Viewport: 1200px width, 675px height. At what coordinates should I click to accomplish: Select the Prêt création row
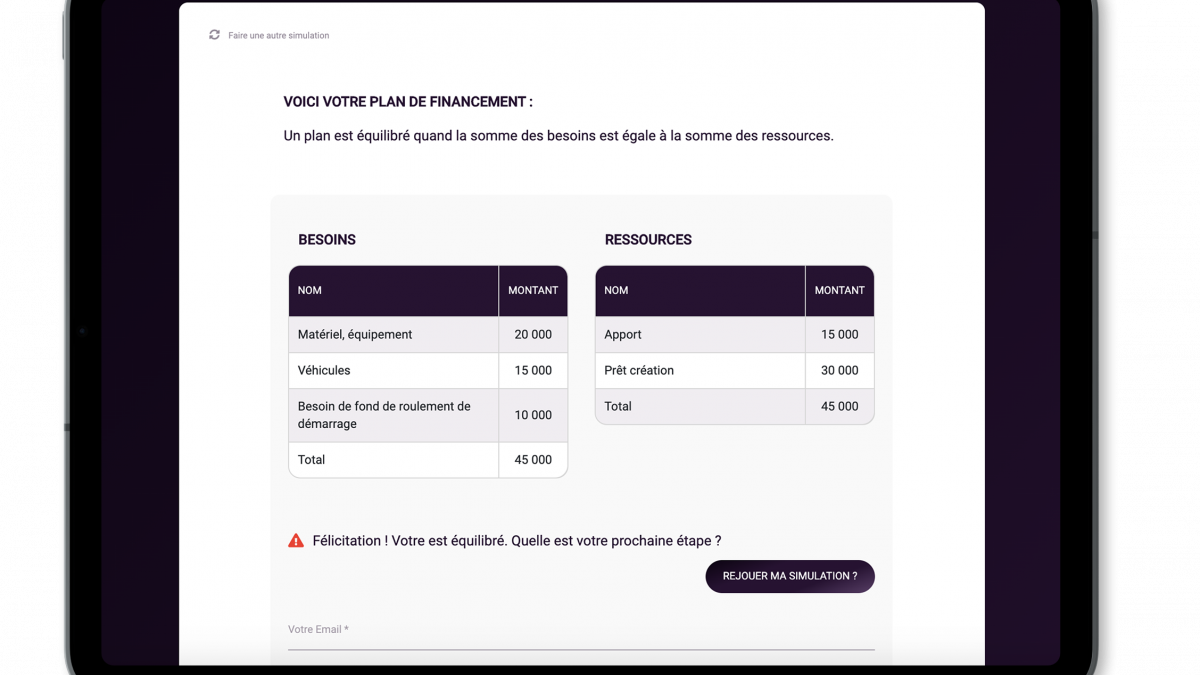click(x=735, y=371)
